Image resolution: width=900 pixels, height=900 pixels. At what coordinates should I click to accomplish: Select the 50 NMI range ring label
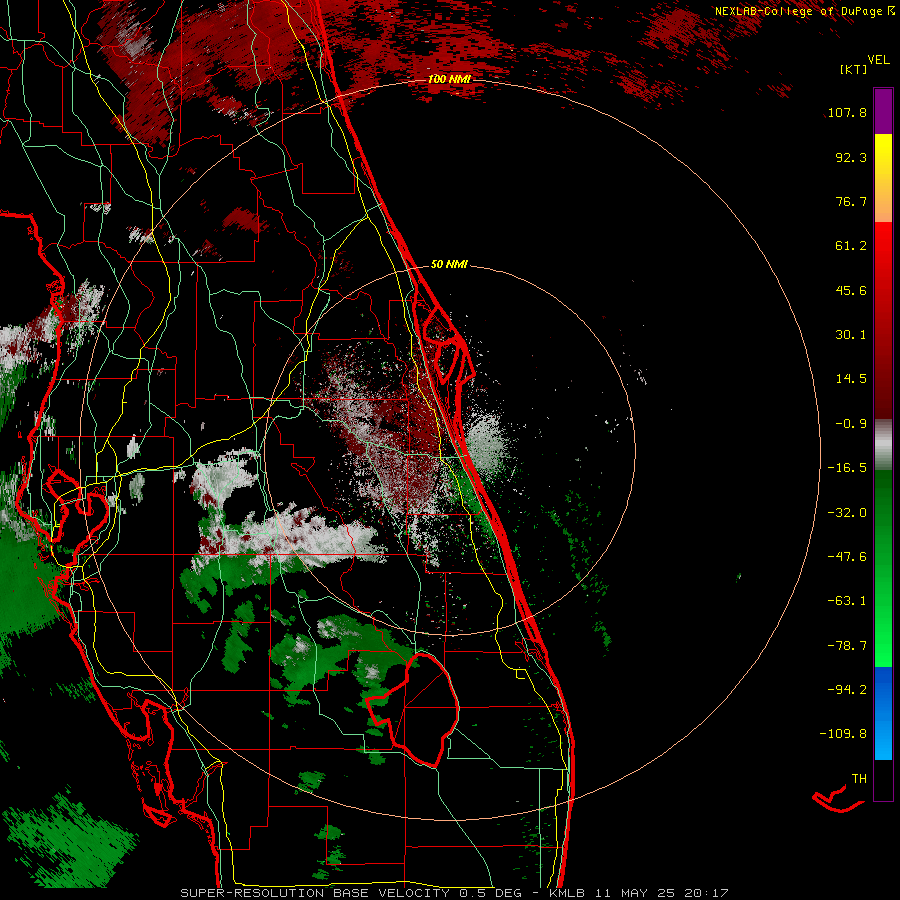pos(449,264)
